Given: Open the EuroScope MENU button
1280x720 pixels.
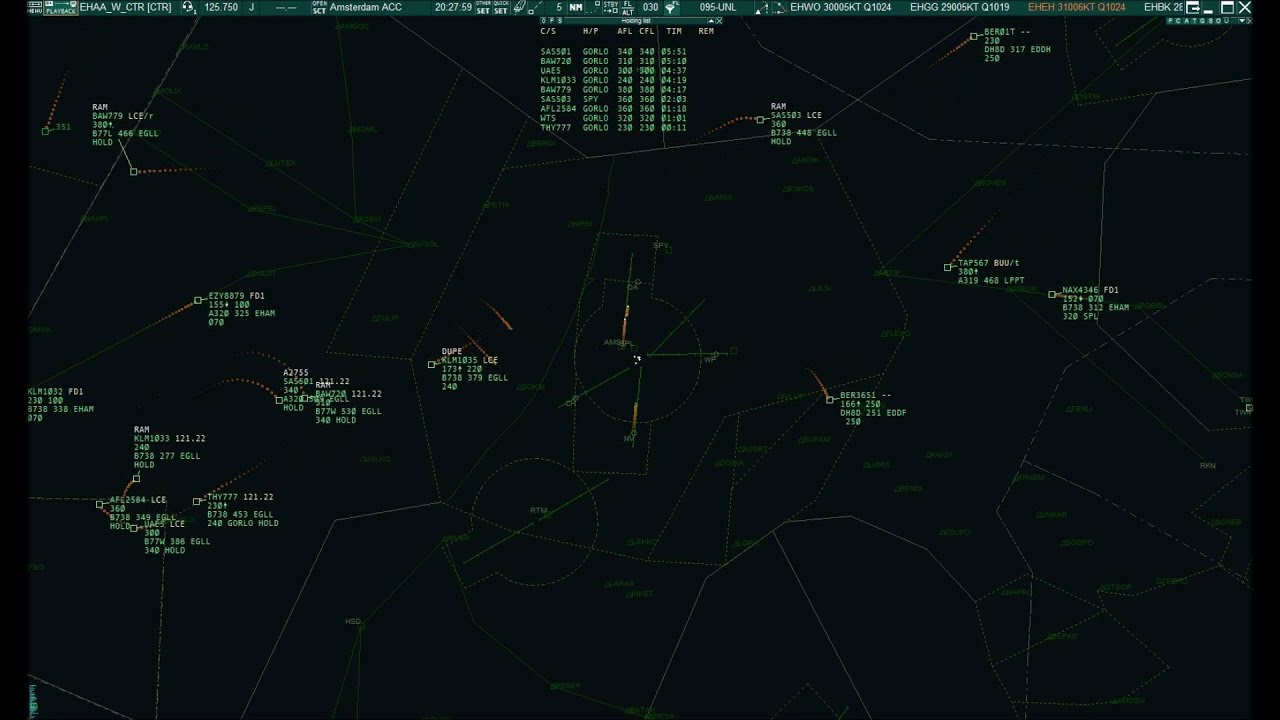Looking at the screenshot, I should pyautogui.click(x=35, y=7).
